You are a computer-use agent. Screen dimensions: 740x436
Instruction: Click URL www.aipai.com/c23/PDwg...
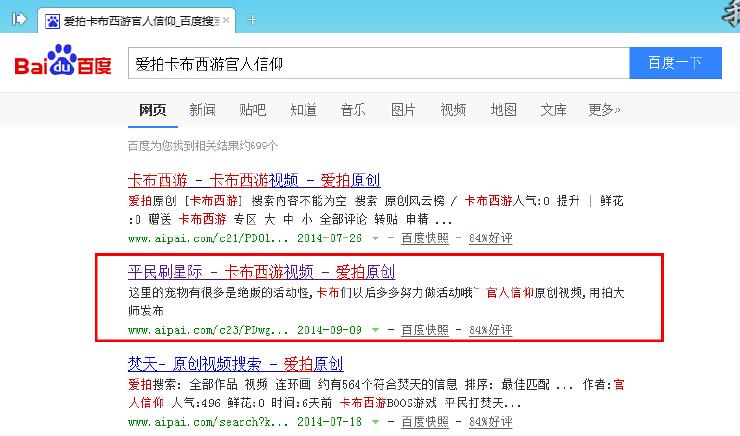click(x=208, y=330)
